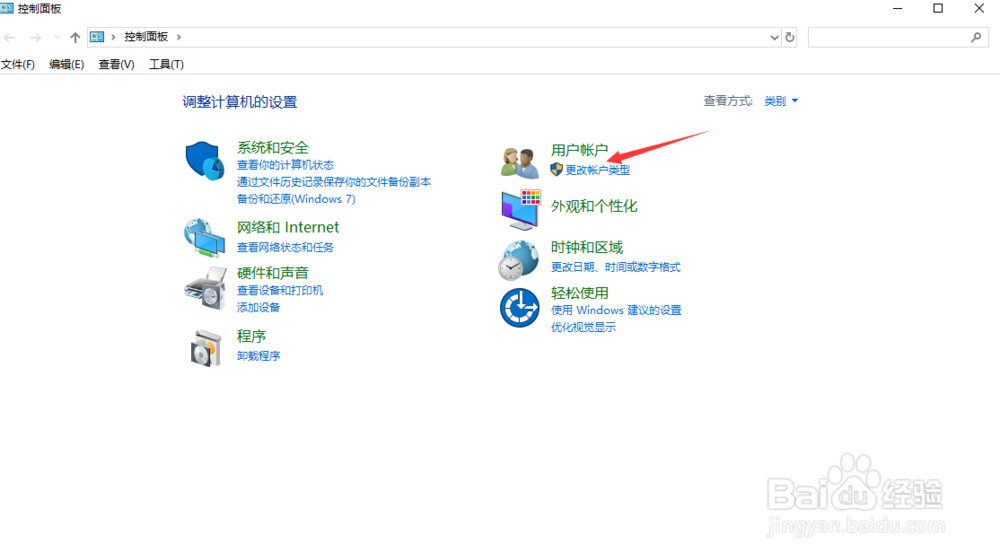Go back with the Back arrow

10,38
